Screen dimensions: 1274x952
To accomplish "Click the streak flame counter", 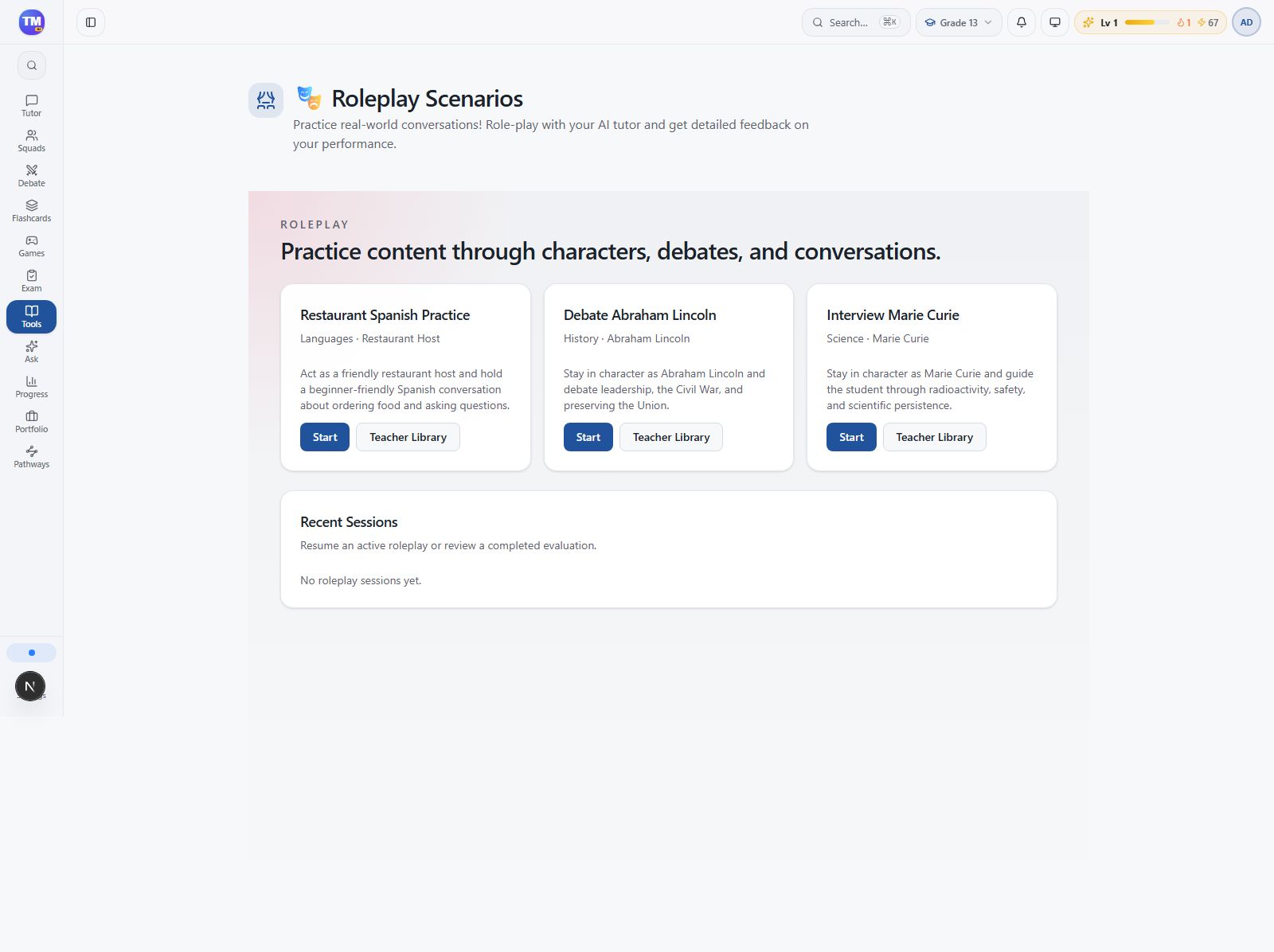I will 1184,22.
